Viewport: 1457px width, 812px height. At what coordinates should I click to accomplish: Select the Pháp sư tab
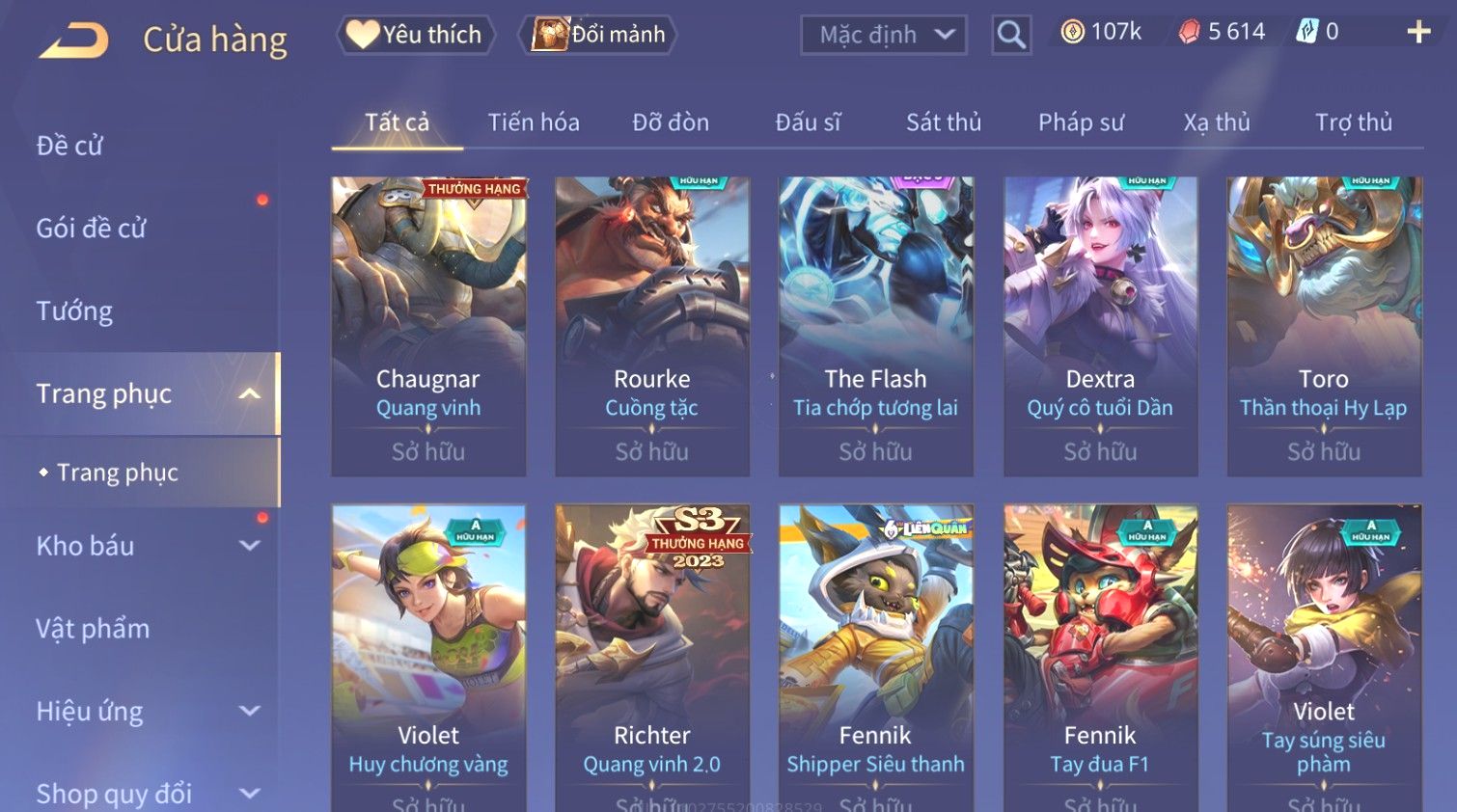coord(1081,122)
